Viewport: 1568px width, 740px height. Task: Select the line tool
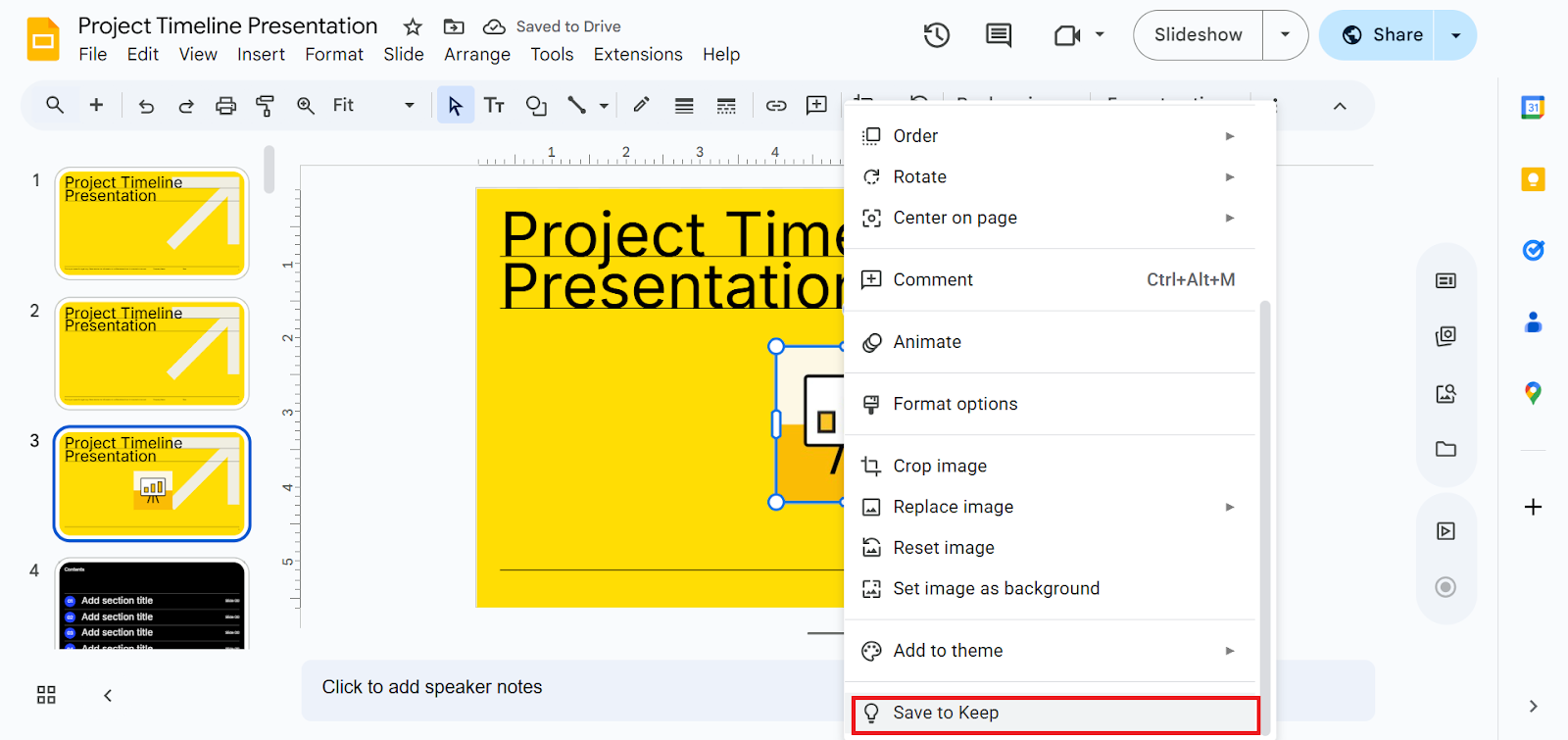[x=577, y=105]
